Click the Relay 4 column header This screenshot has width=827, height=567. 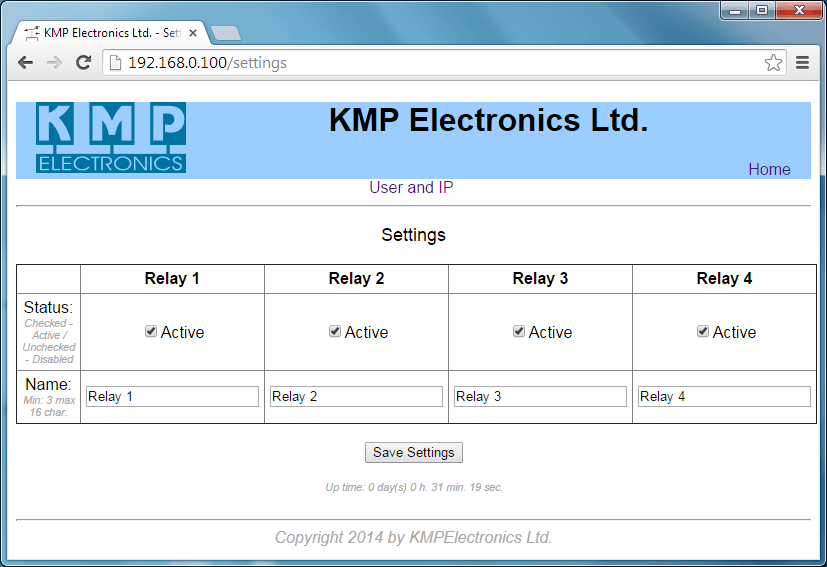tap(724, 278)
